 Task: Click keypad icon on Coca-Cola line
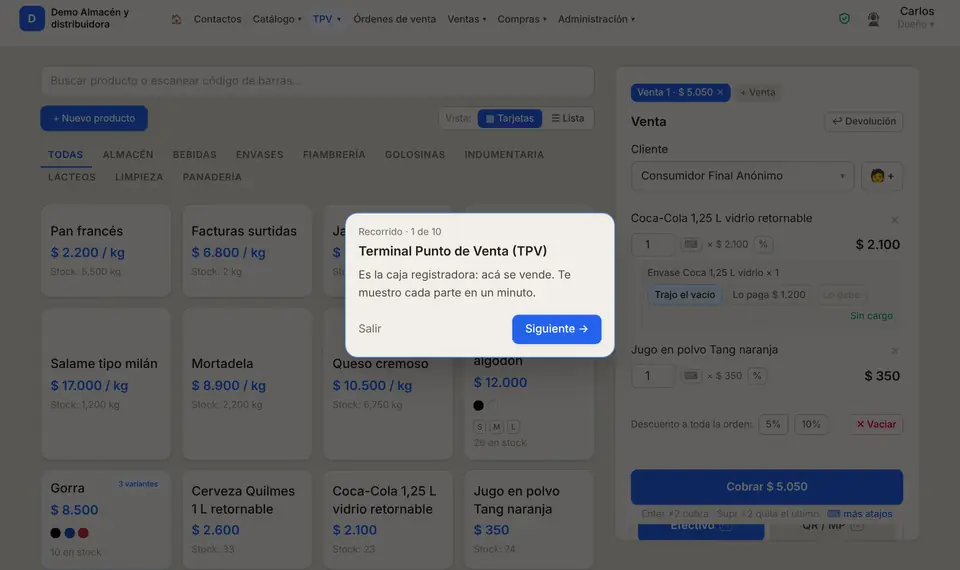pyautogui.click(x=691, y=244)
